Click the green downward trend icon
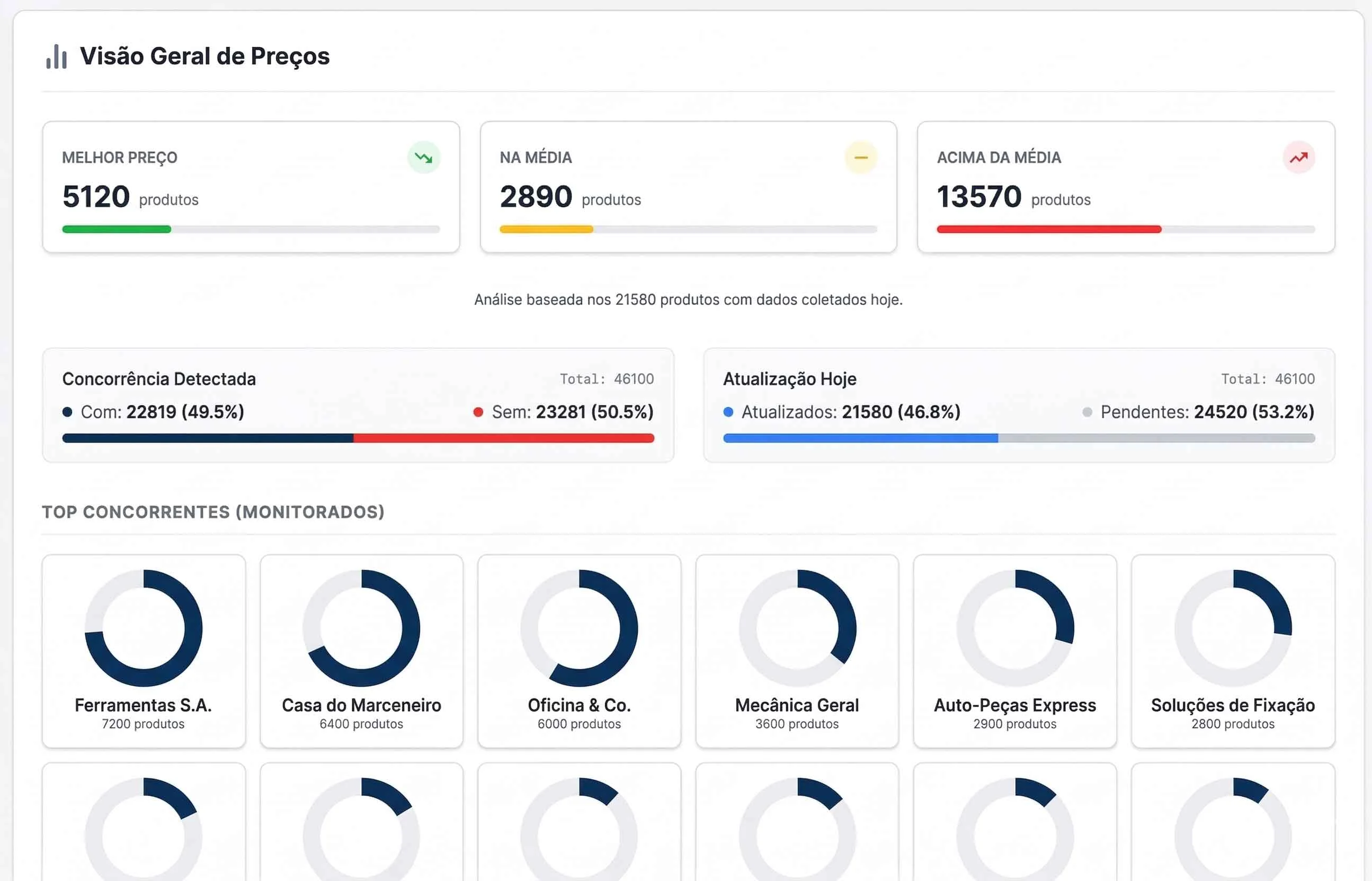This screenshot has height=881, width=1372. pyautogui.click(x=424, y=157)
